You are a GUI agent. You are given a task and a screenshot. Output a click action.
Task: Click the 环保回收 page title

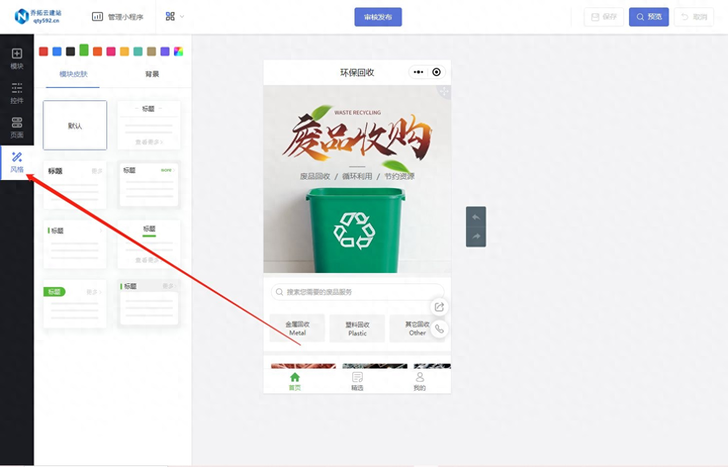(357, 72)
